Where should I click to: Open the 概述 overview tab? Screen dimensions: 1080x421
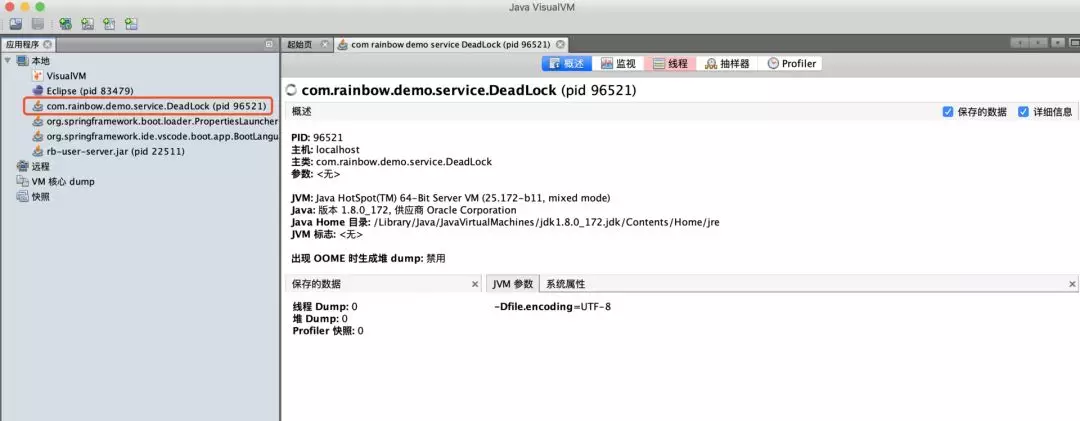pyautogui.click(x=566, y=63)
